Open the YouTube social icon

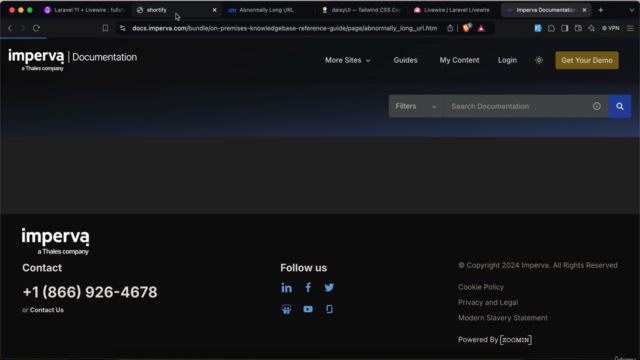[x=308, y=309]
